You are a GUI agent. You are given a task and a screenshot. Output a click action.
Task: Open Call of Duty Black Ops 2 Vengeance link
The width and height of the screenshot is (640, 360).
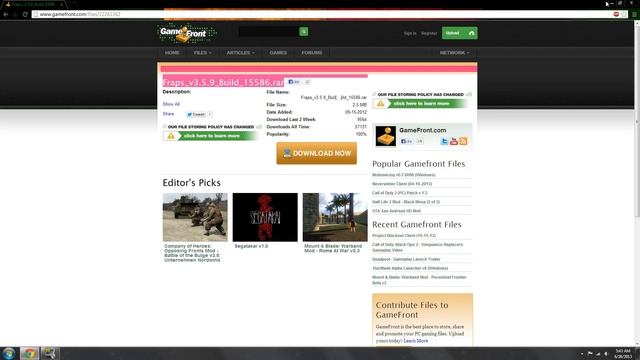click(417, 247)
